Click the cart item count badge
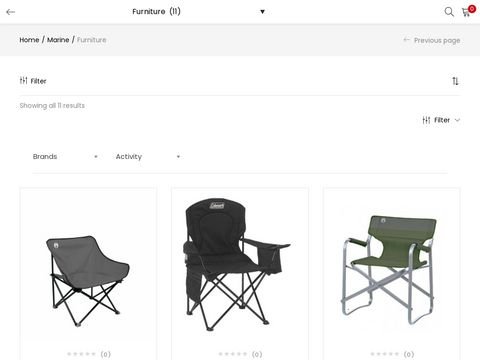This screenshot has height=360, width=480. pos(472,9)
